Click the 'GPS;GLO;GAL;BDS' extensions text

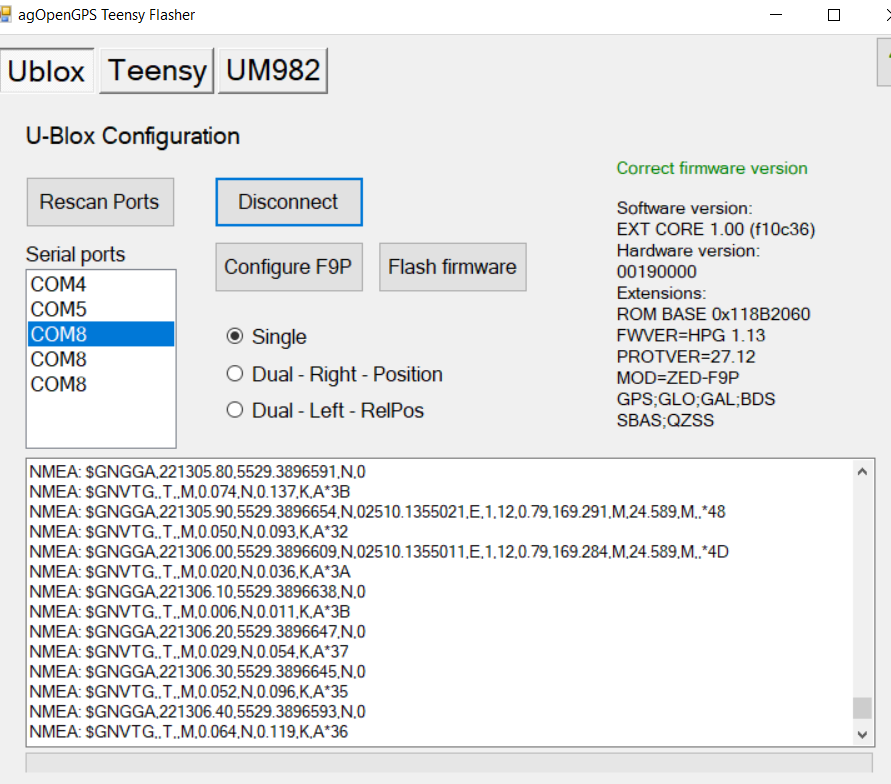click(696, 399)
